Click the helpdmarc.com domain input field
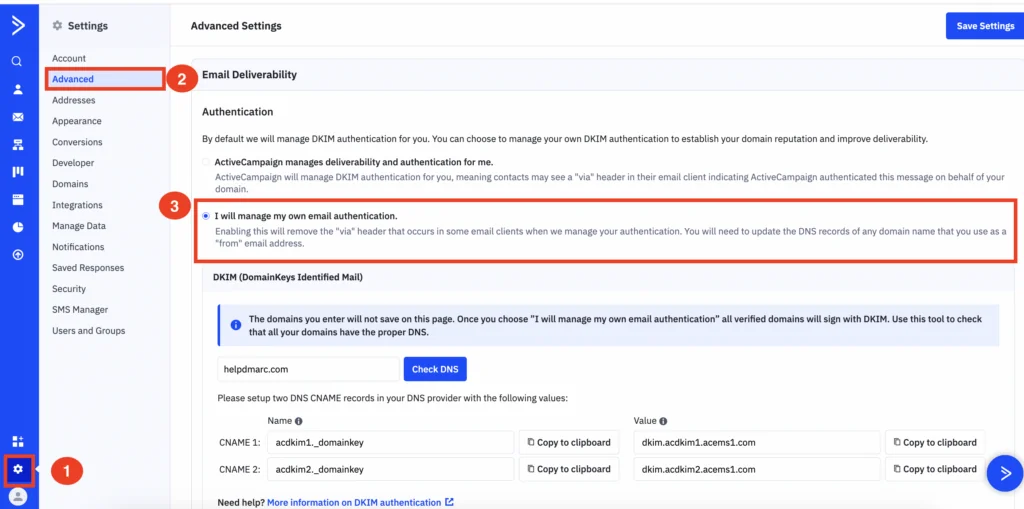Viewport: 1024px width, 509px height. pos(308,369)
